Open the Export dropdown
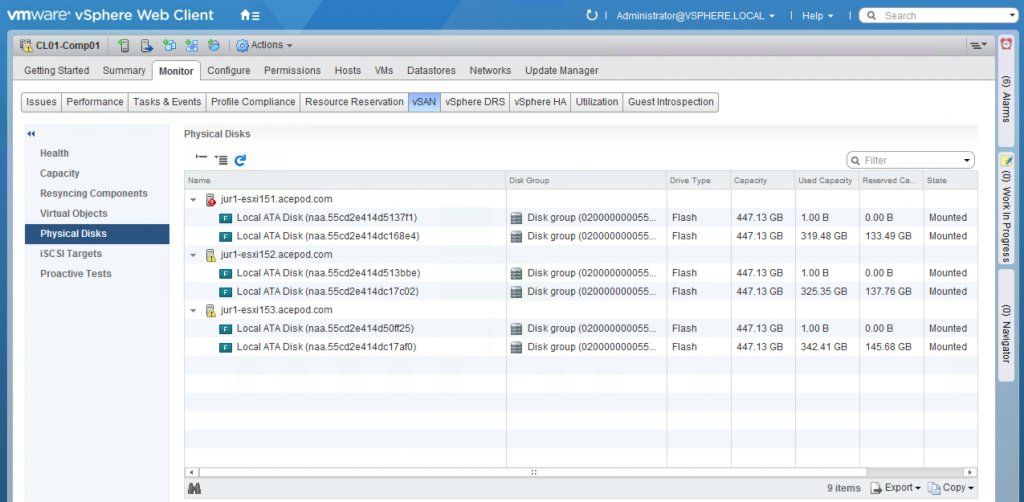This screenshot has height=502, width=1024. click(895, 488)
